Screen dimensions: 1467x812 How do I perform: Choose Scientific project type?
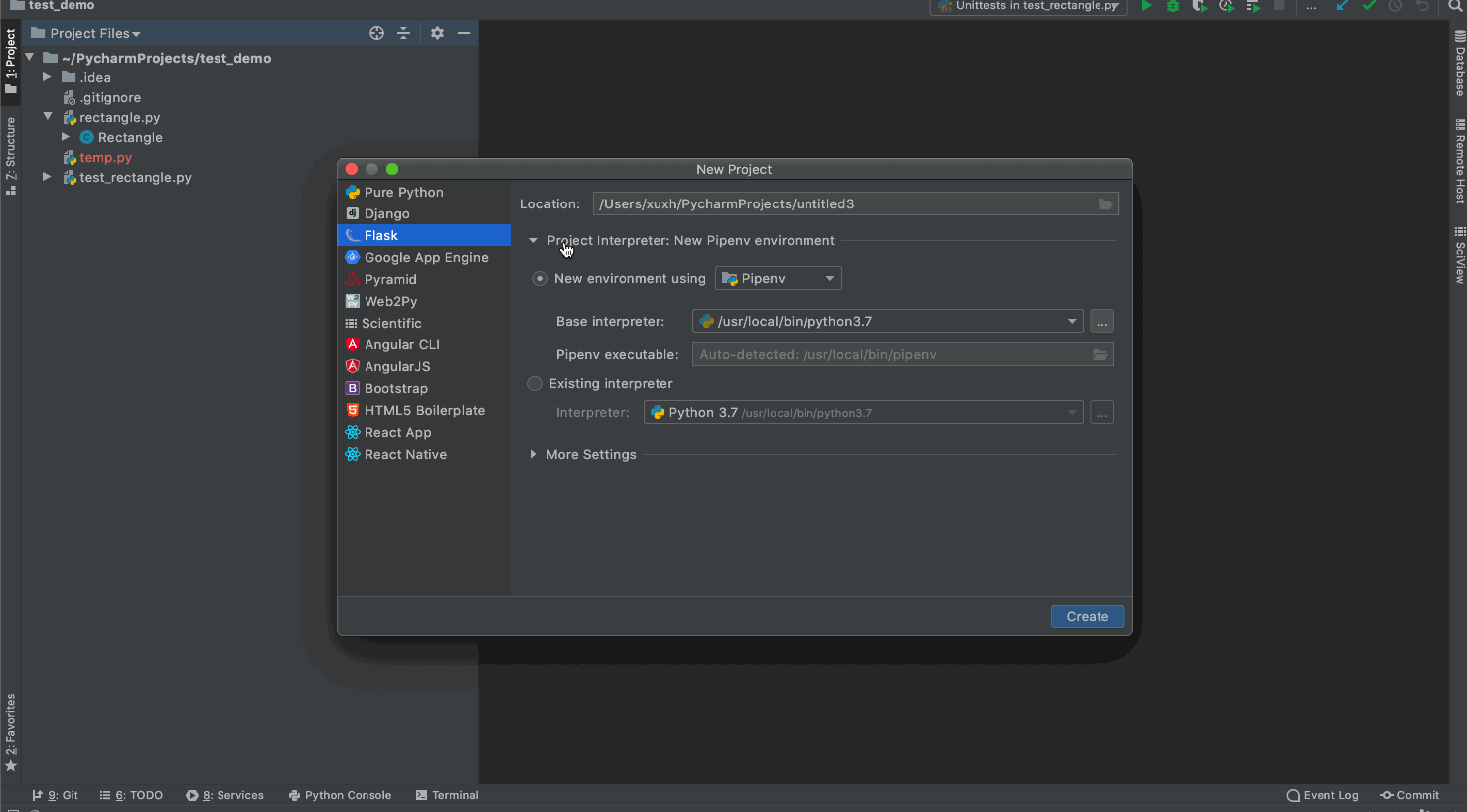point(424,323)
